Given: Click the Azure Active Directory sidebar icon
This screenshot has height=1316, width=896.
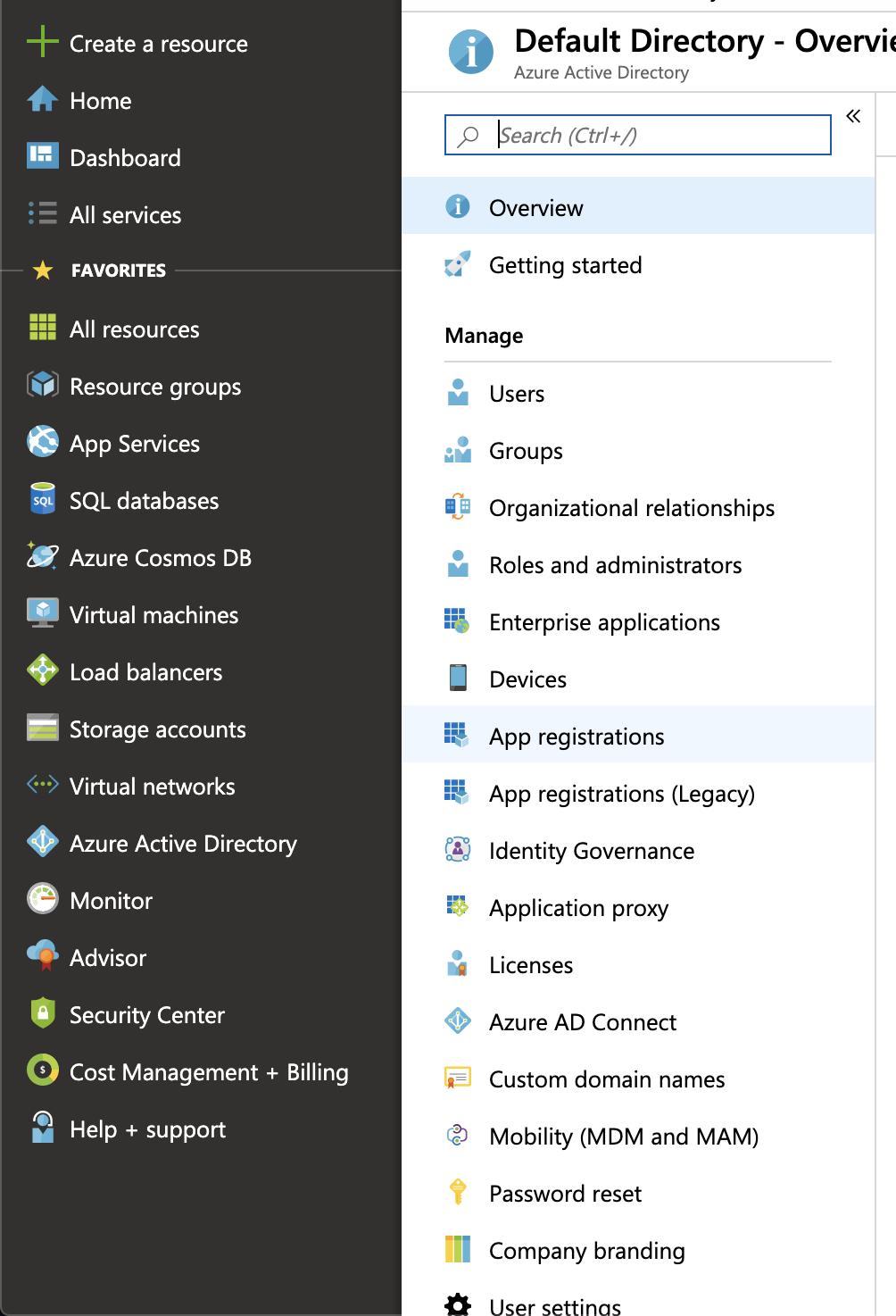Looking at the screenshot, I should coord(42,842).
